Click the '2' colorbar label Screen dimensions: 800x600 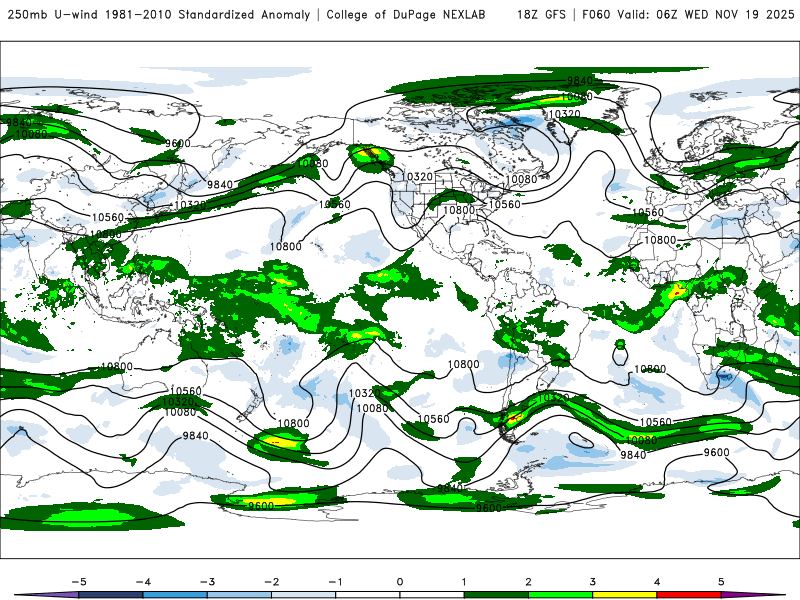(528, 582)
